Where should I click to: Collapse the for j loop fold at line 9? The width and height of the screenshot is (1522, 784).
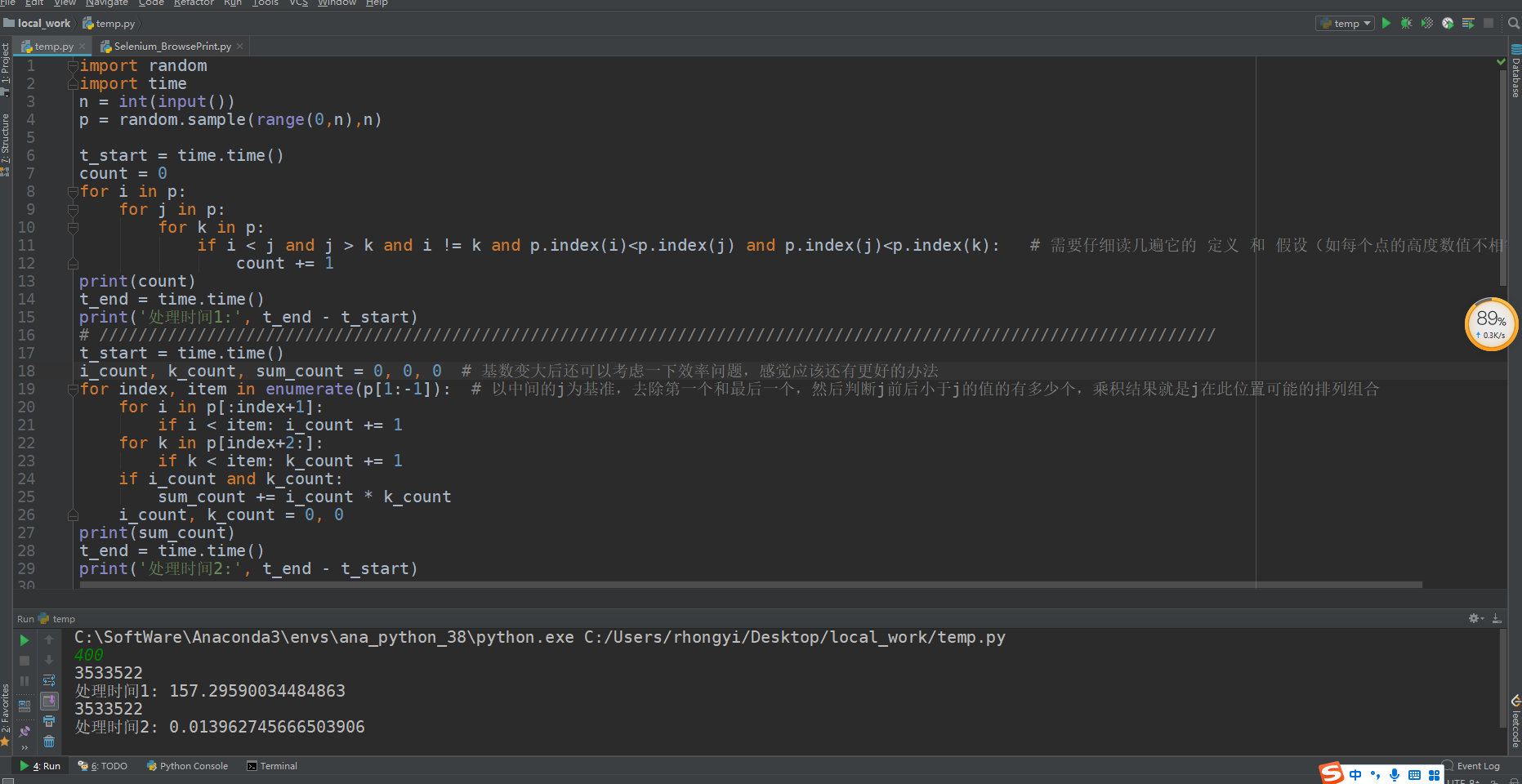[x=73, y=209]
